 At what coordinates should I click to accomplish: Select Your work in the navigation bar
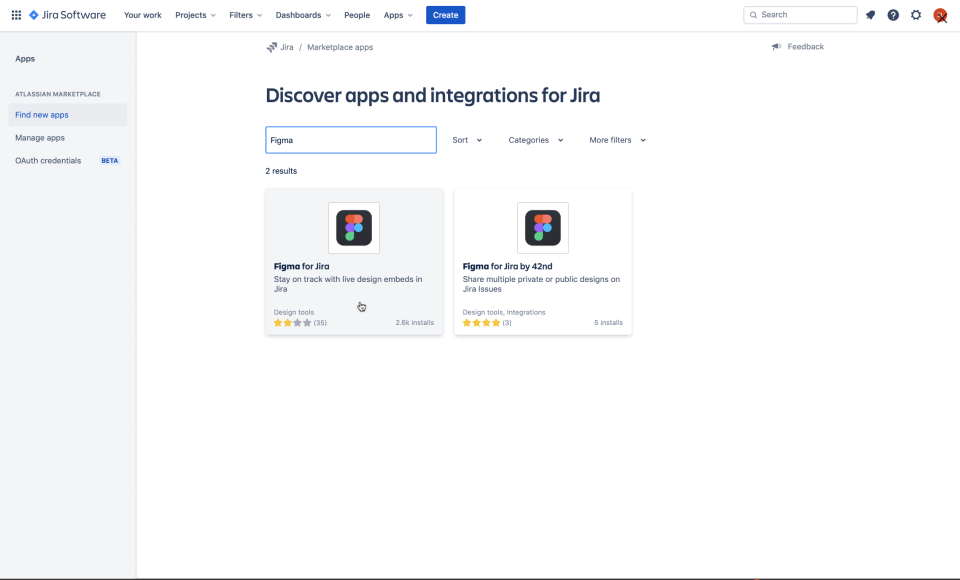coord(142,14)
